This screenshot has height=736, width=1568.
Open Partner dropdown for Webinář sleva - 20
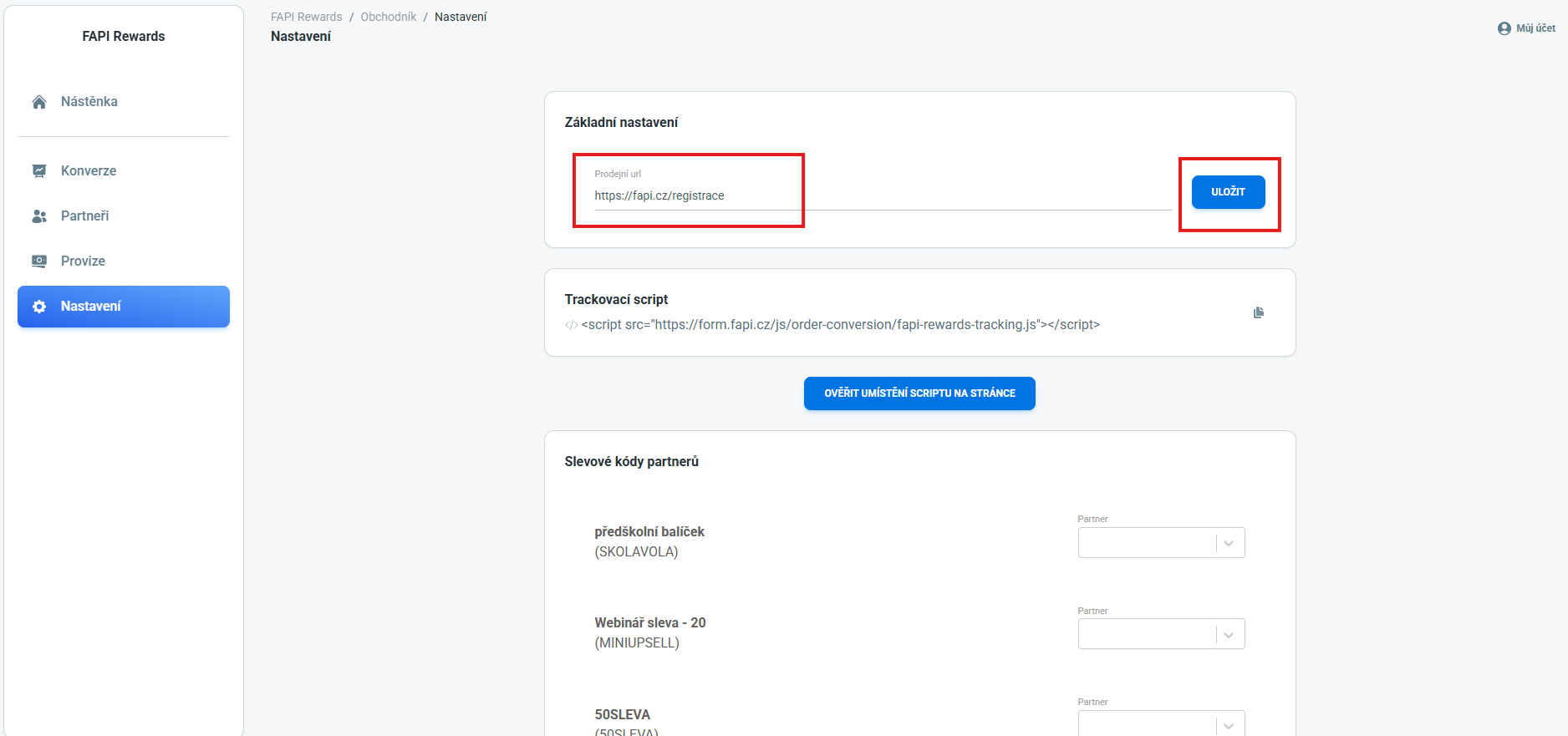coord(1161,634)
